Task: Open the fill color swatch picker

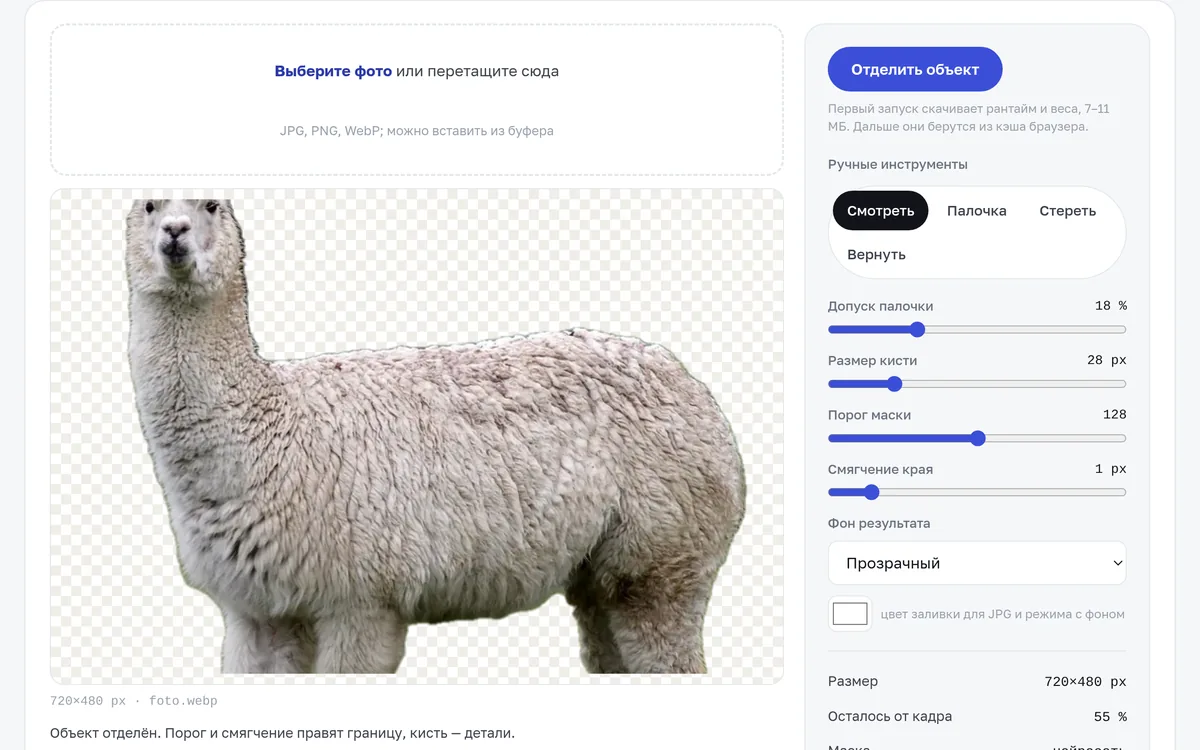Action: click(x=850, y=614)
